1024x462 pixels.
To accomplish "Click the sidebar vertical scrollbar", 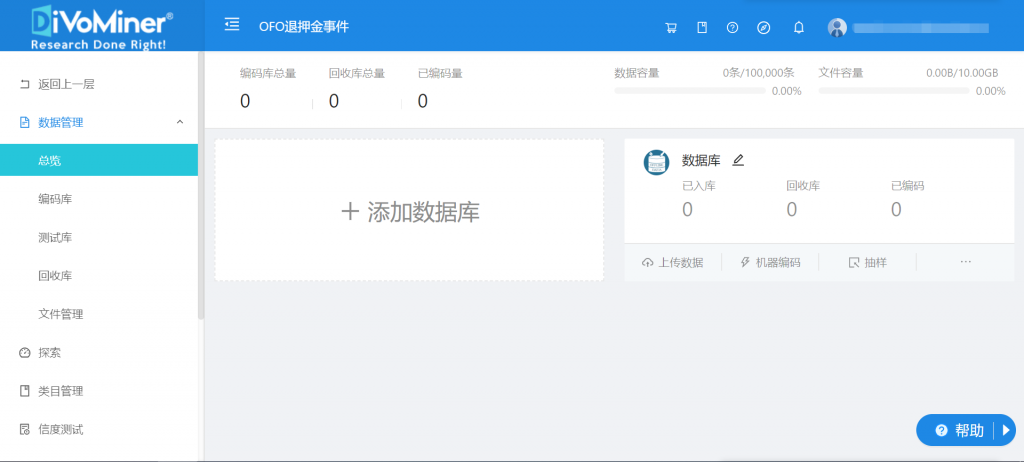I will tap(201, 186).
